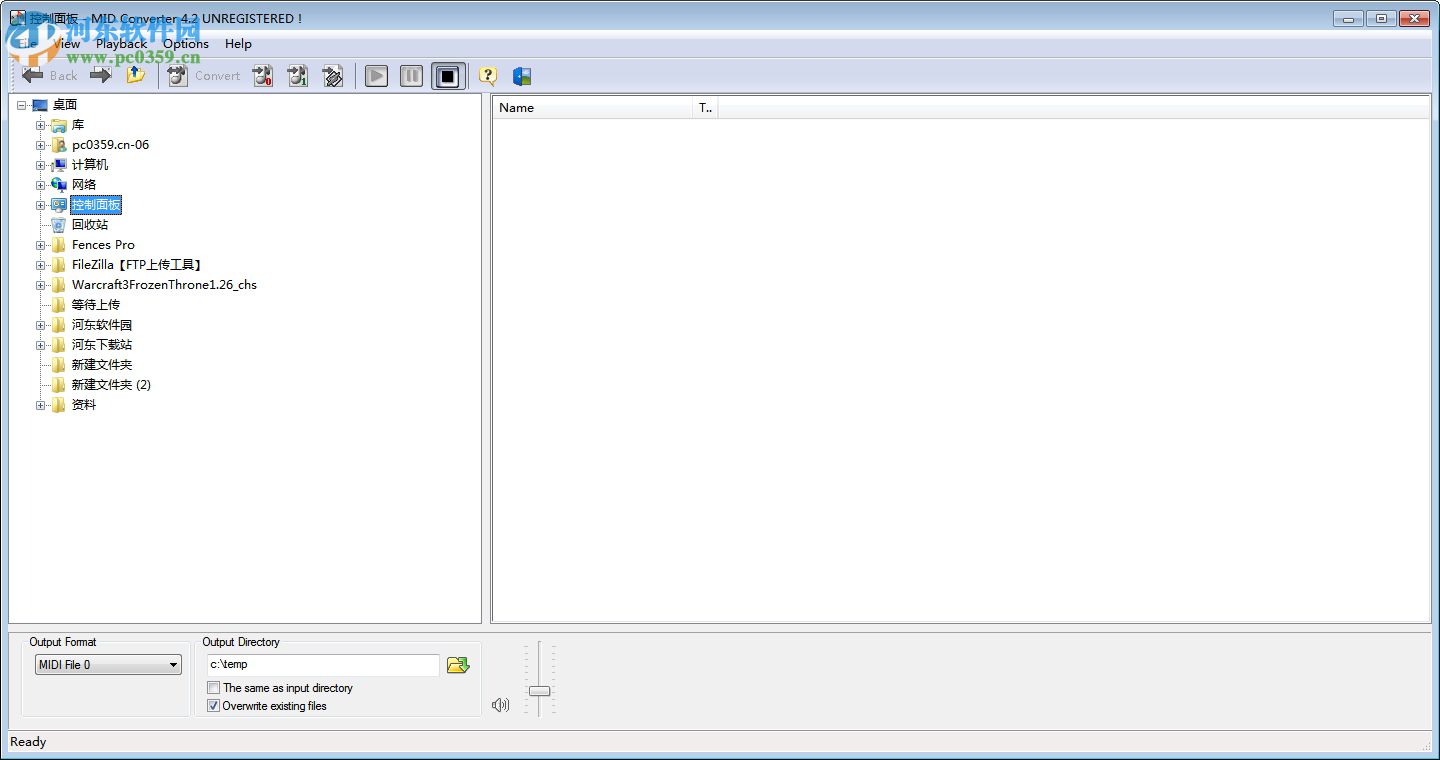This screenshot has height=760, width=1440.
Task: Select 'Warcraft3FrozenThrone1.26_chs' in the tree
Action: [164, 285]
